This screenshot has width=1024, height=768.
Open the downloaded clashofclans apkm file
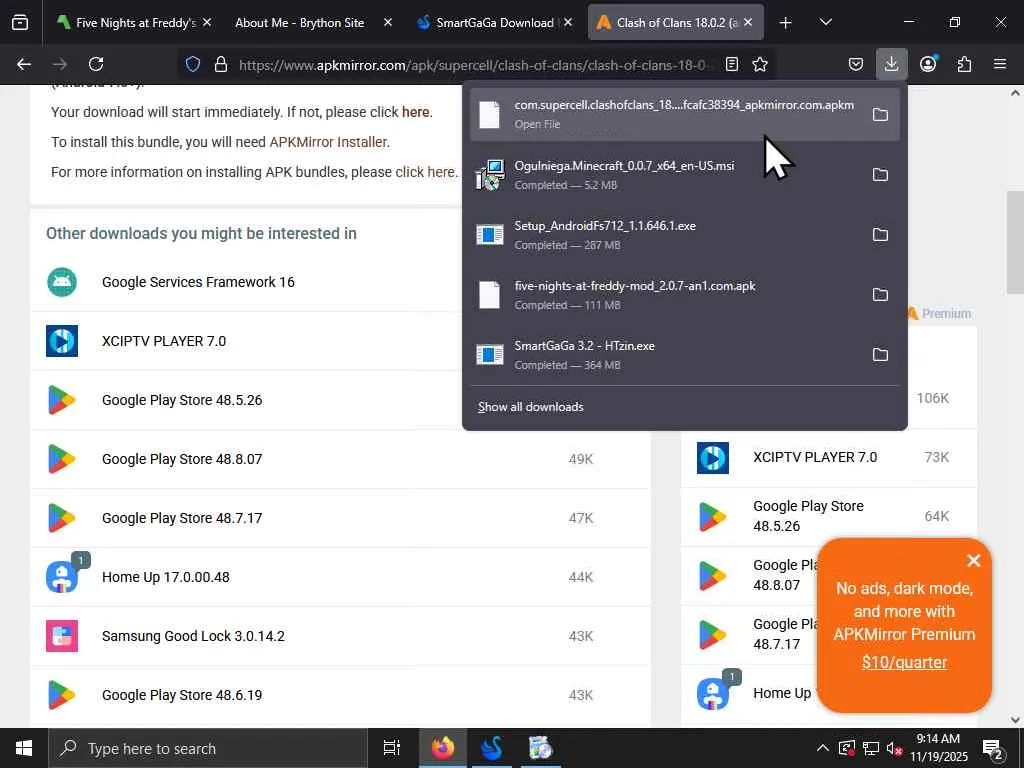[666, 114]
